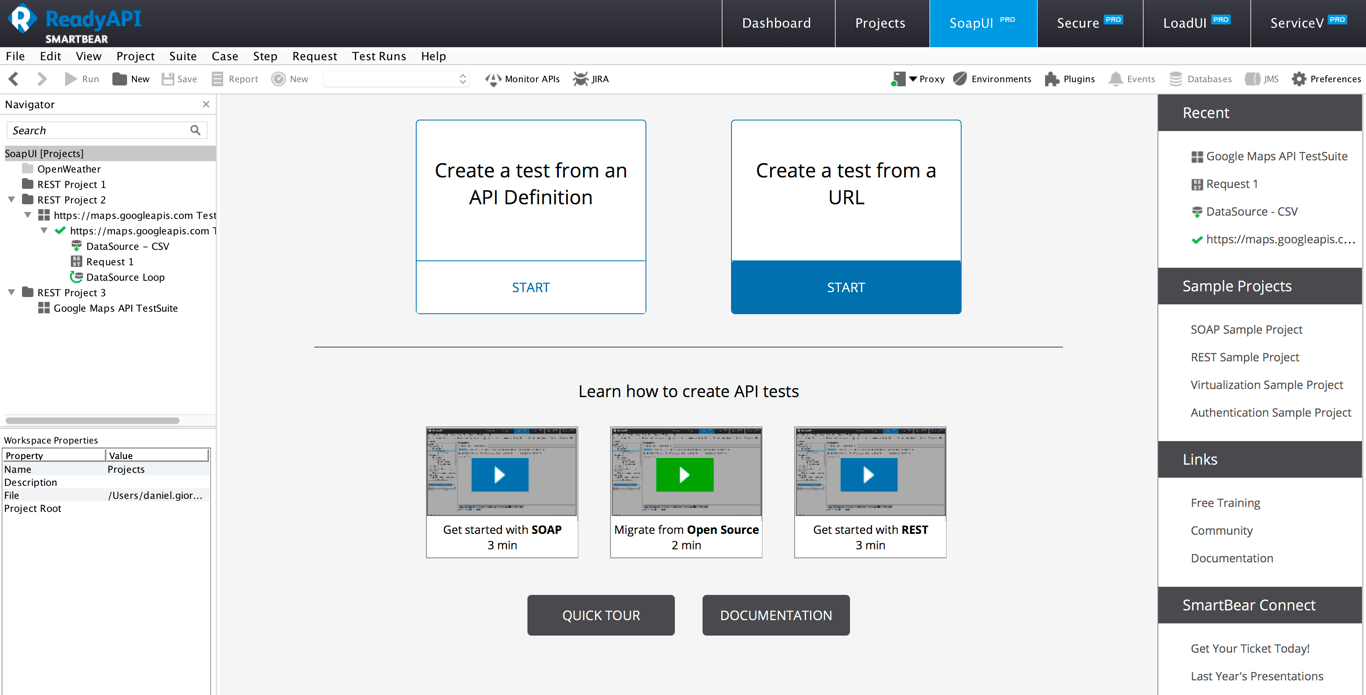
Task: Open the Project menu
Action: pyautogui.click(x=135, y=56)
